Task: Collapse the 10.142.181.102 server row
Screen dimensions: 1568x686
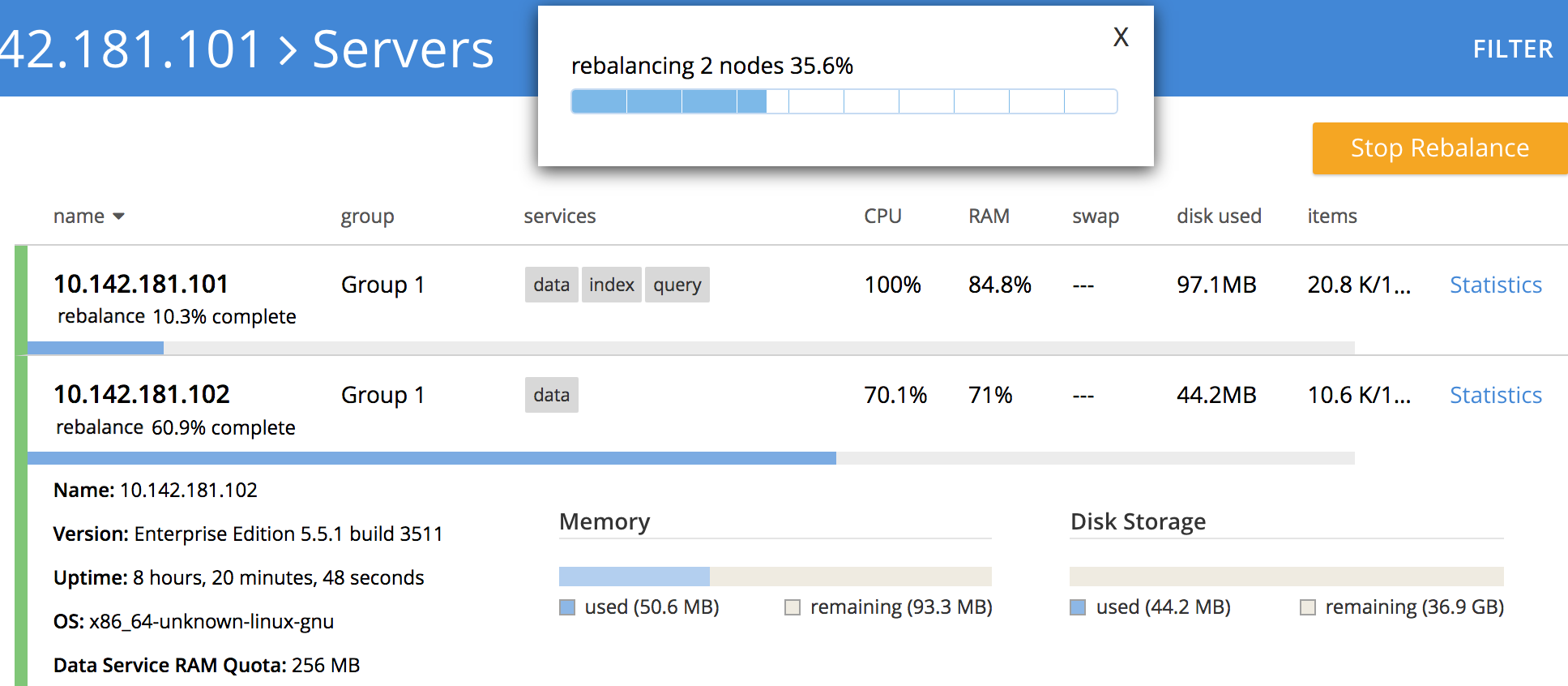Action: pos(142,395)
